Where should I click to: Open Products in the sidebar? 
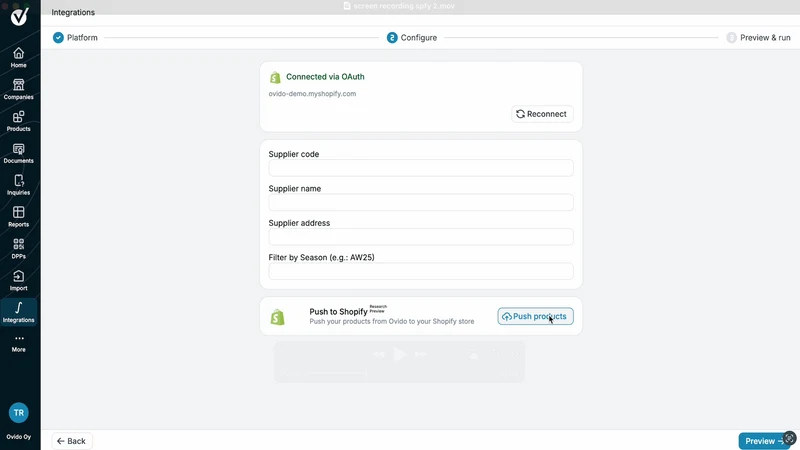(18, 121)
